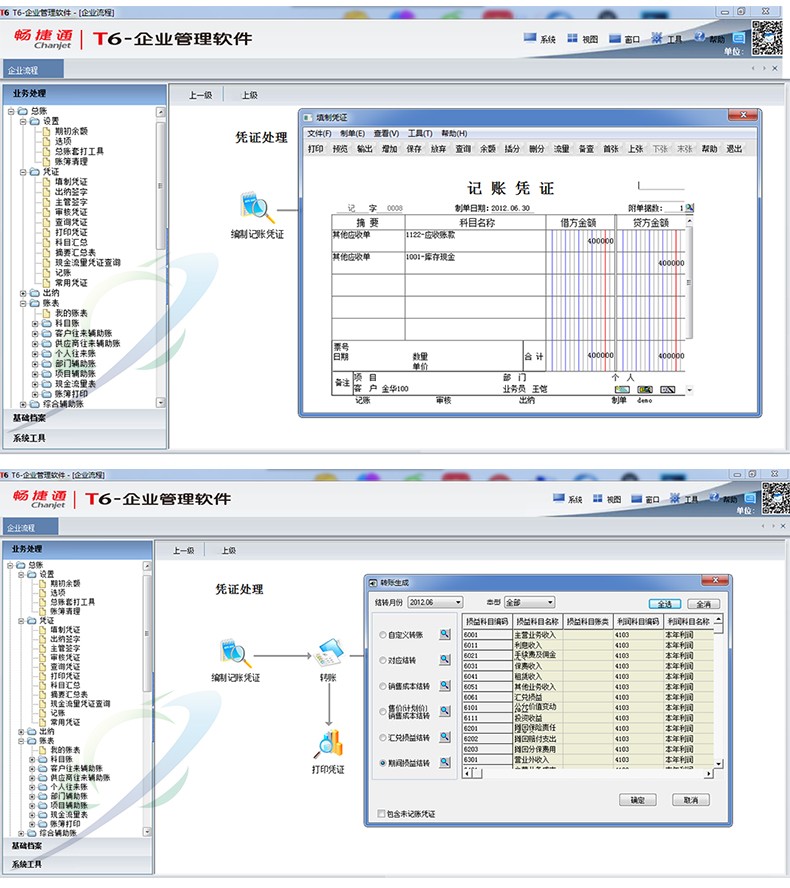Click the QR code in the upper window
Screen dimensions: 790x888
767,38
